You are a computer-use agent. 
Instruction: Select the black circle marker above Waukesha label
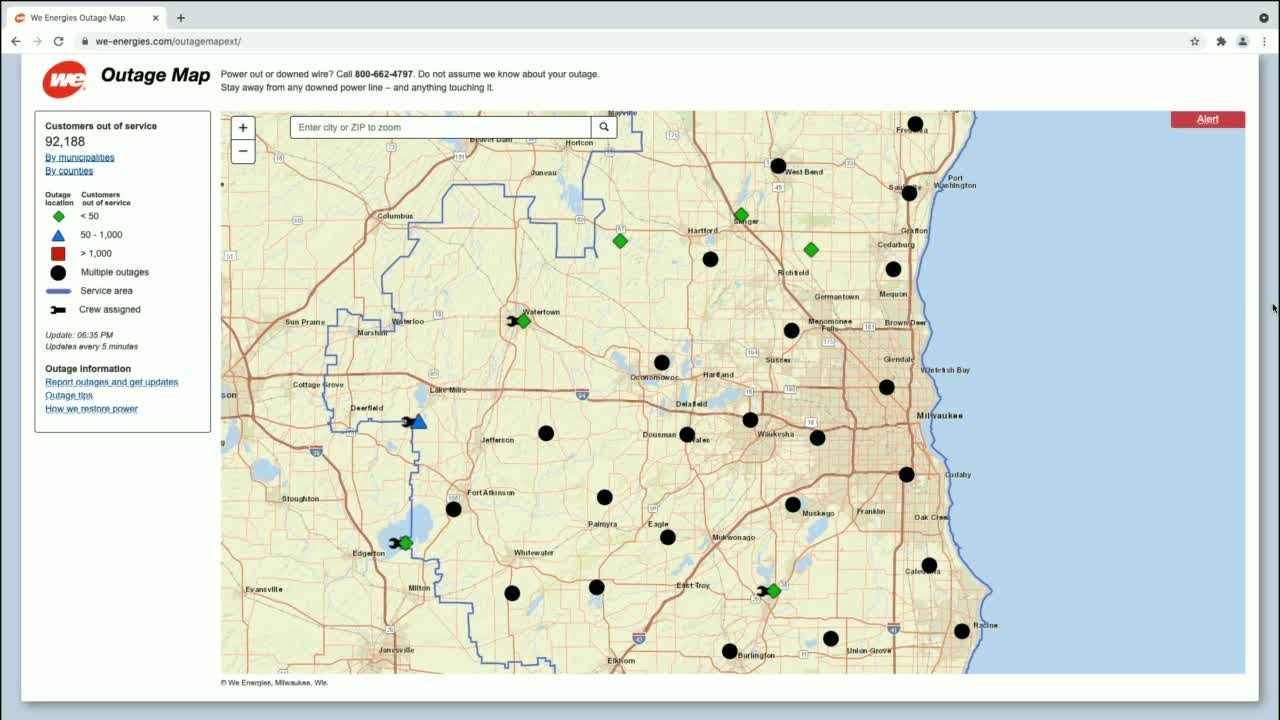coord(750,420)
